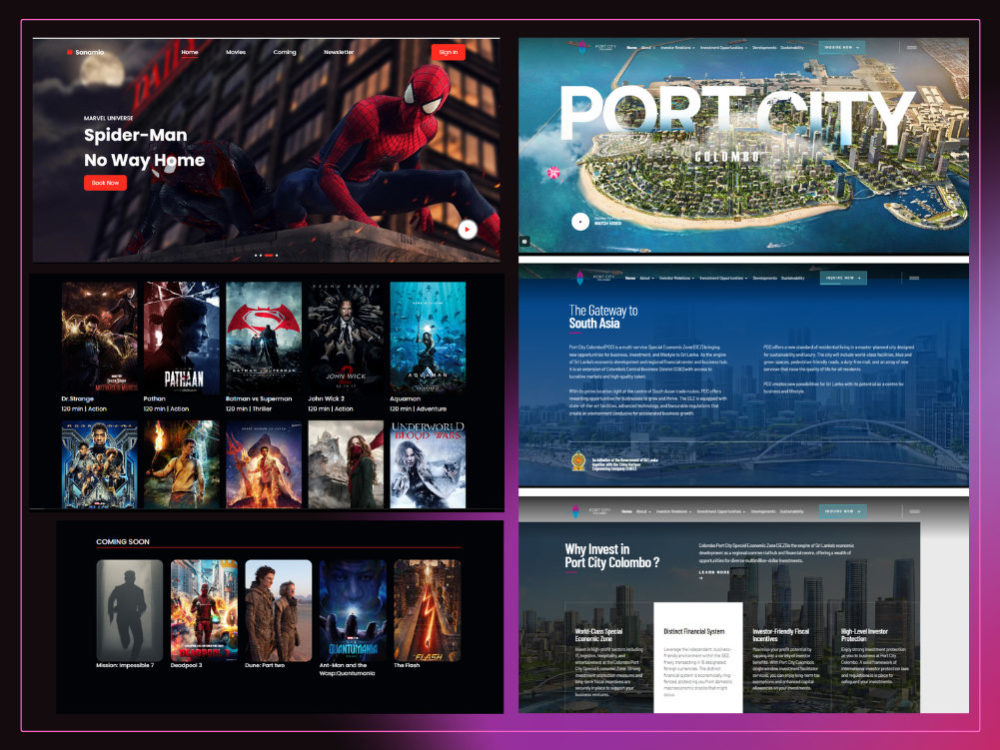Open the hamburger menu on the Why Invest screen

(915, 511)
